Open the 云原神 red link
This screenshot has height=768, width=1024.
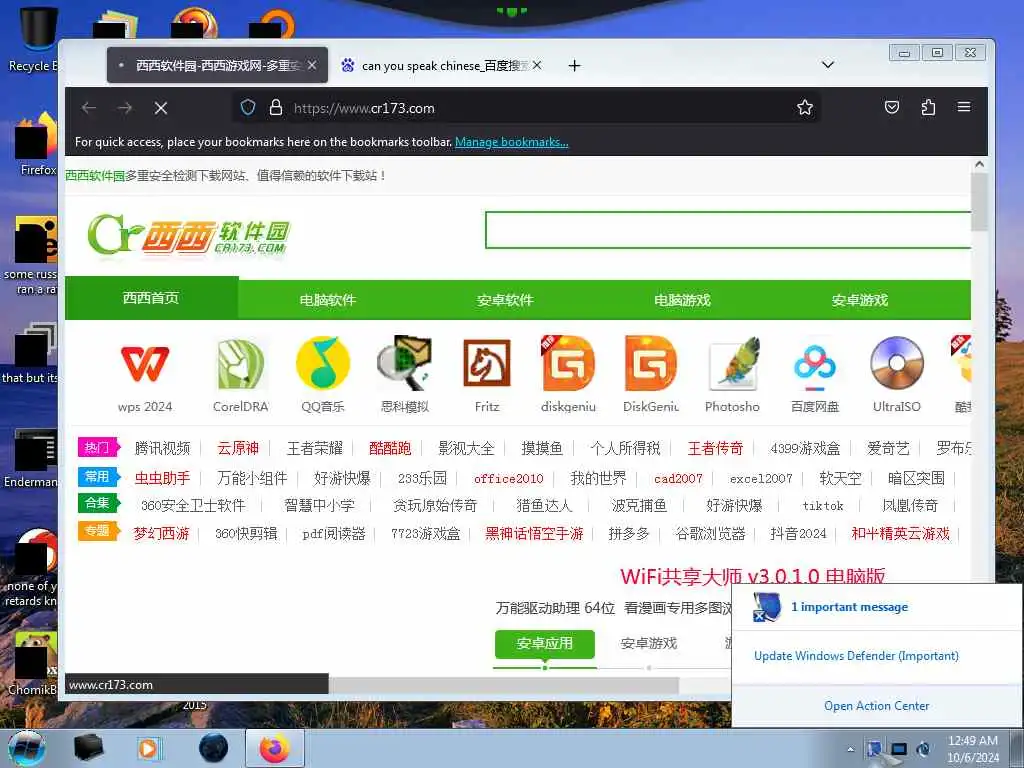[238, 448]
